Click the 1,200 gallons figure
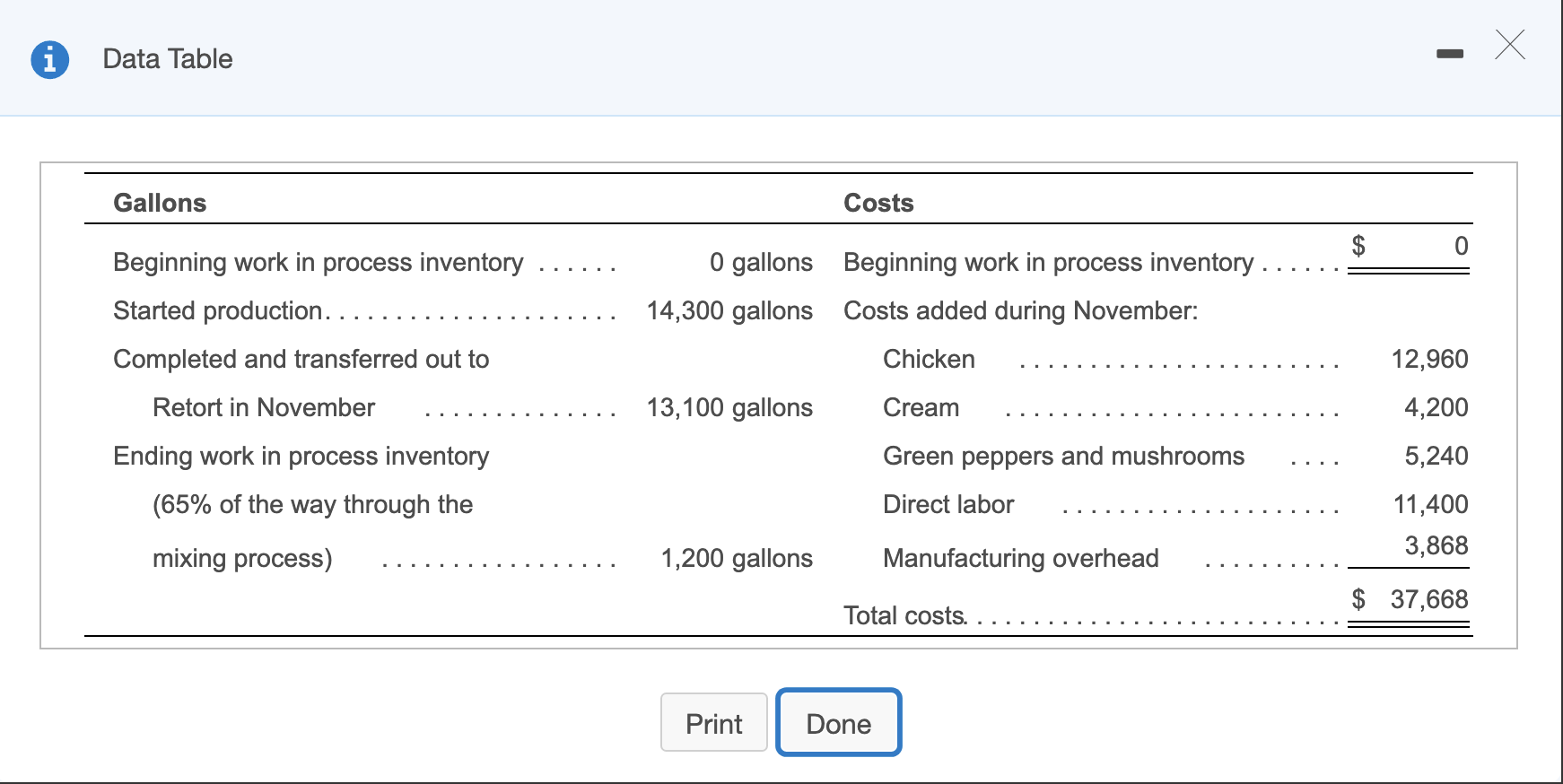The width and height of the screenshot is (1563, 784). pos(737,558)
